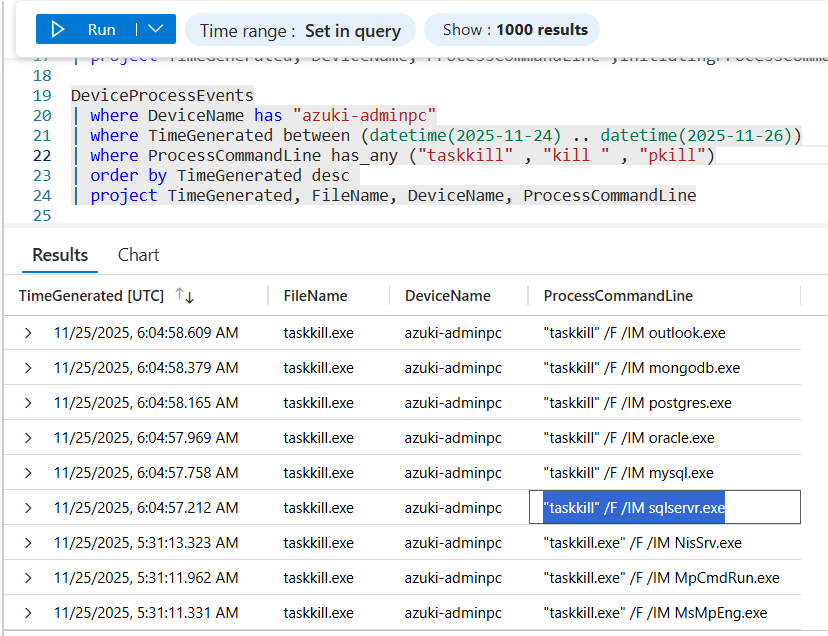Click timestamp 5:31:11.331 AM

tap(146, 613)
